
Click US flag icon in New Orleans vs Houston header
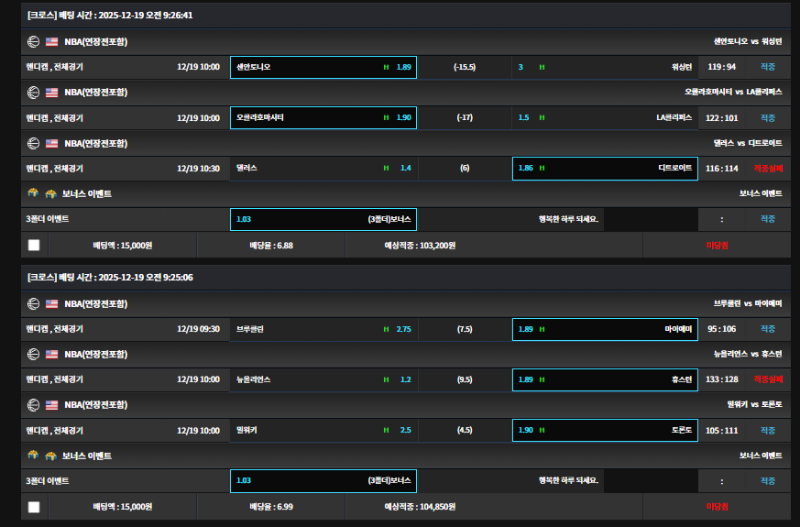(51, 354)
